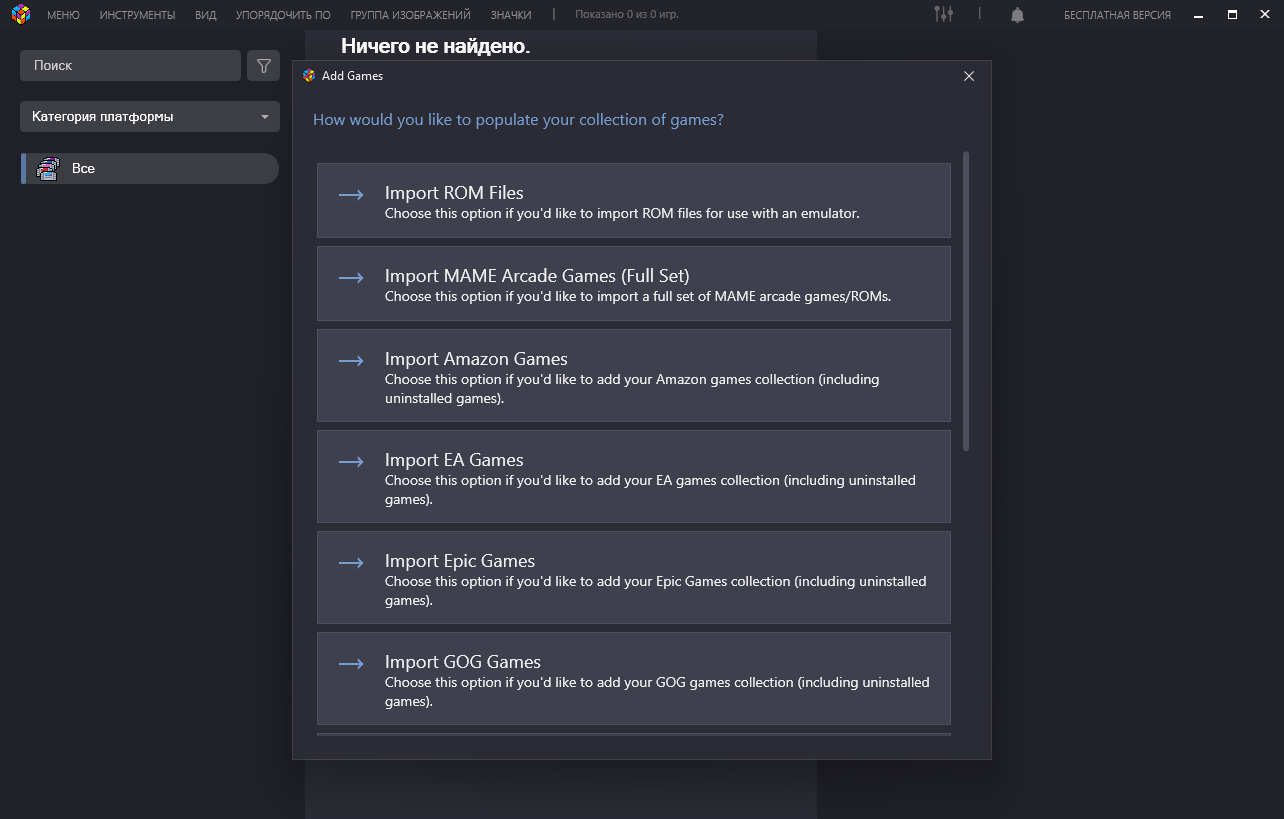Choose Import GOG Games option
Screen dimensions: 1284x819
tap(634, 679)
